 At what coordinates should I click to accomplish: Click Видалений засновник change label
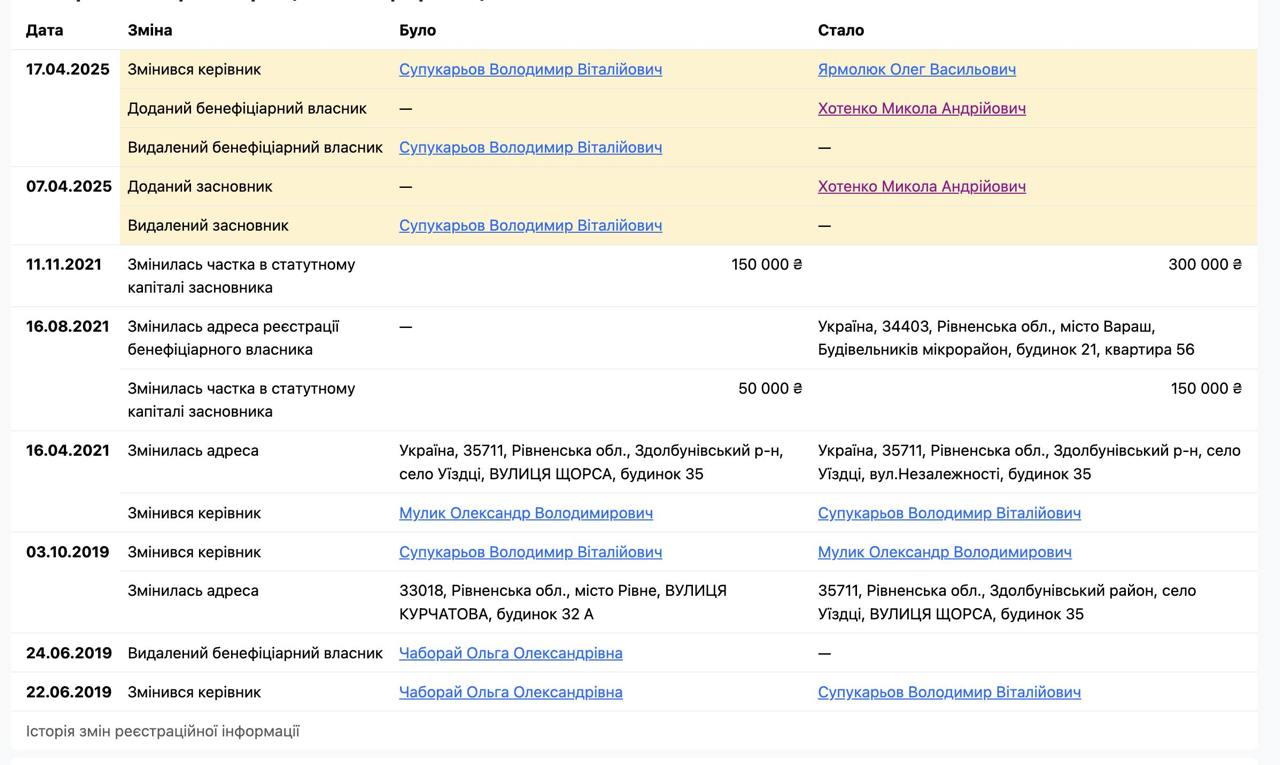click(x=208, y=225)
